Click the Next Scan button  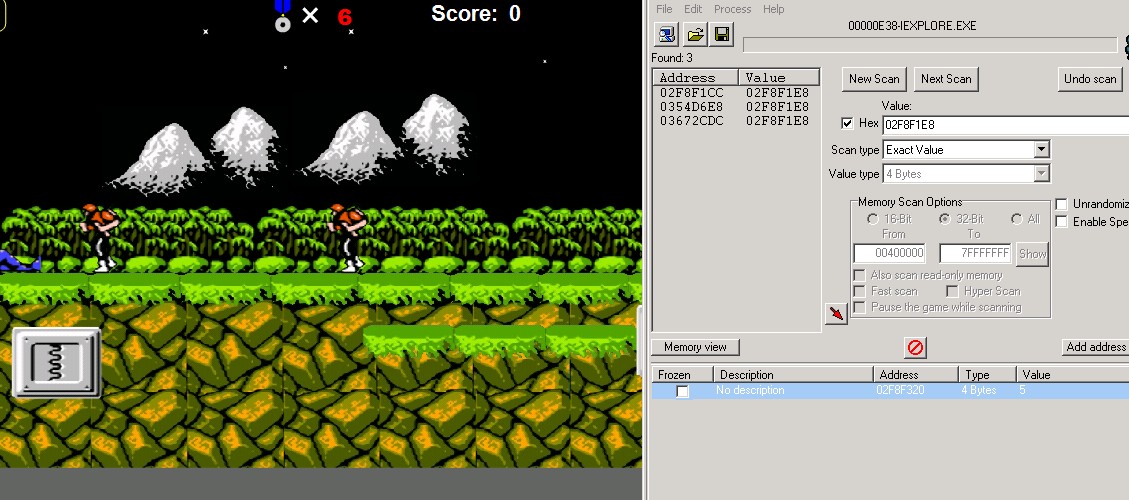pyautogui.click(x=945, y=79)
